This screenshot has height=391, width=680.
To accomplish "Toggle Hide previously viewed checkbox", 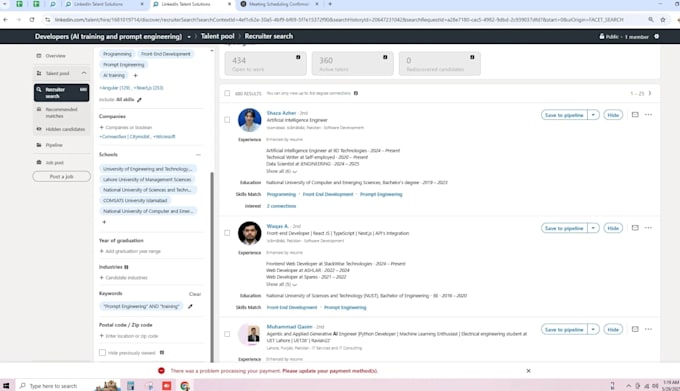I will tap(102, 352).
